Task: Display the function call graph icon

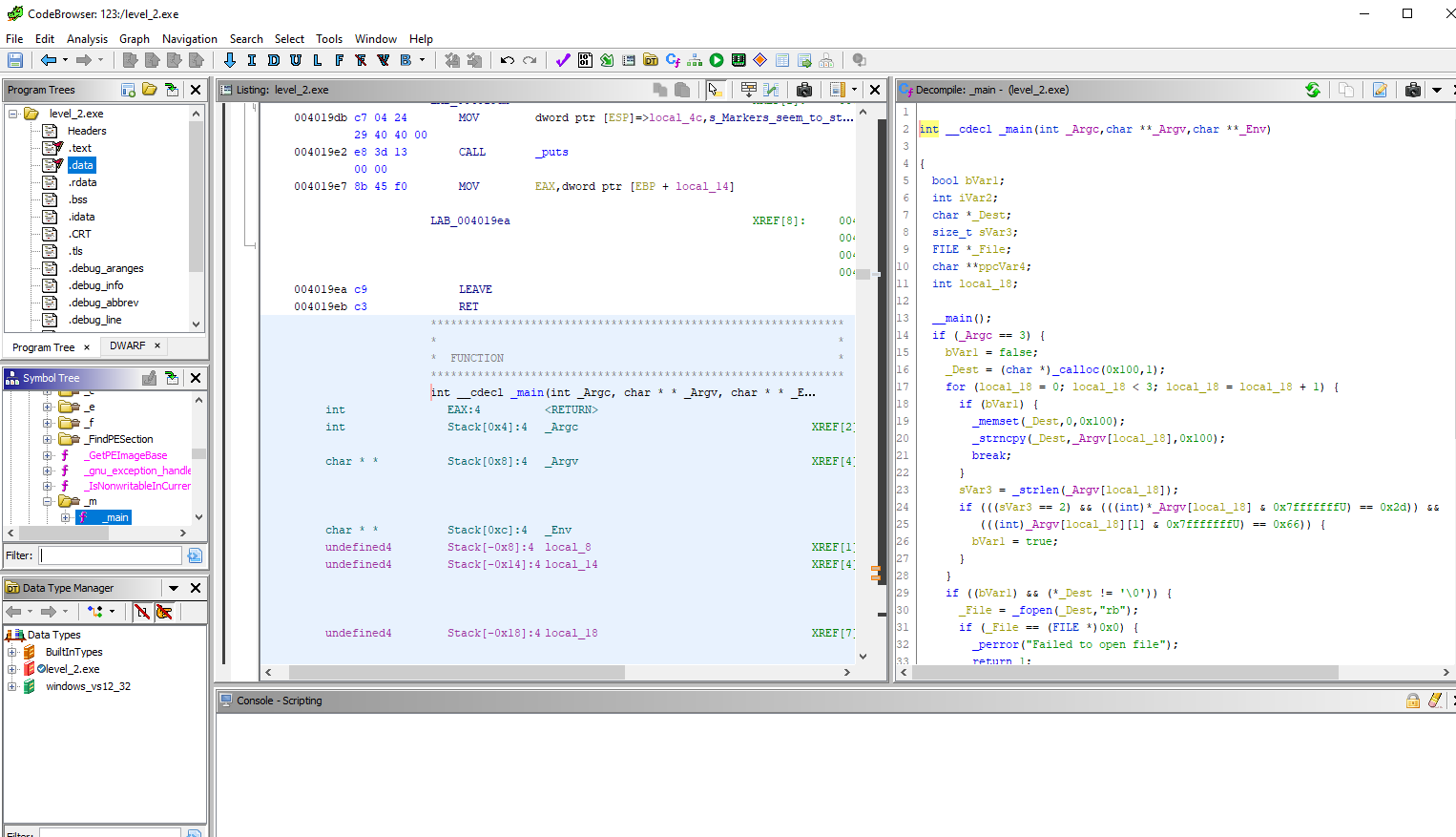Action: (695, 60)
